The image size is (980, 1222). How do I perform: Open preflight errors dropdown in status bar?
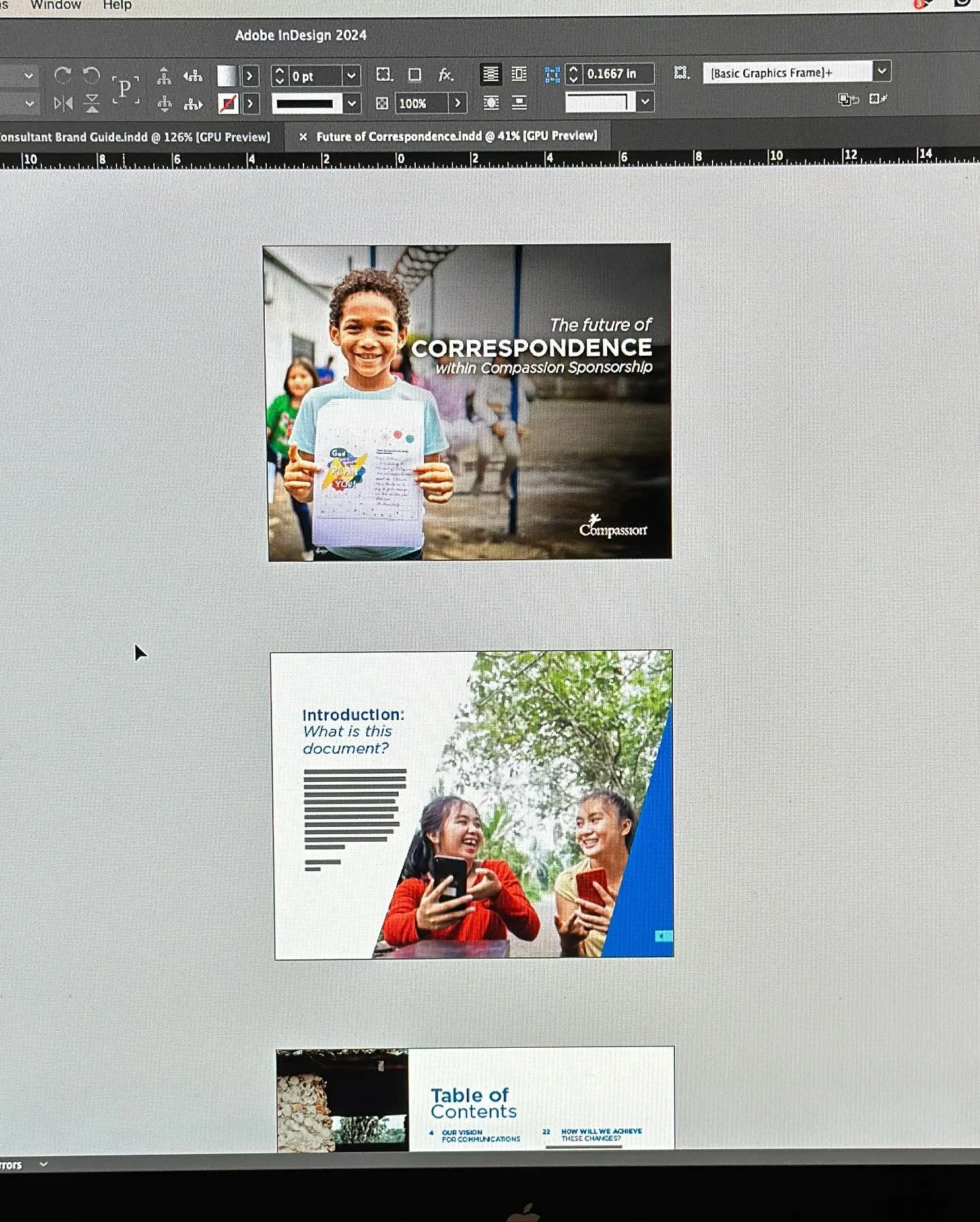44,1164
